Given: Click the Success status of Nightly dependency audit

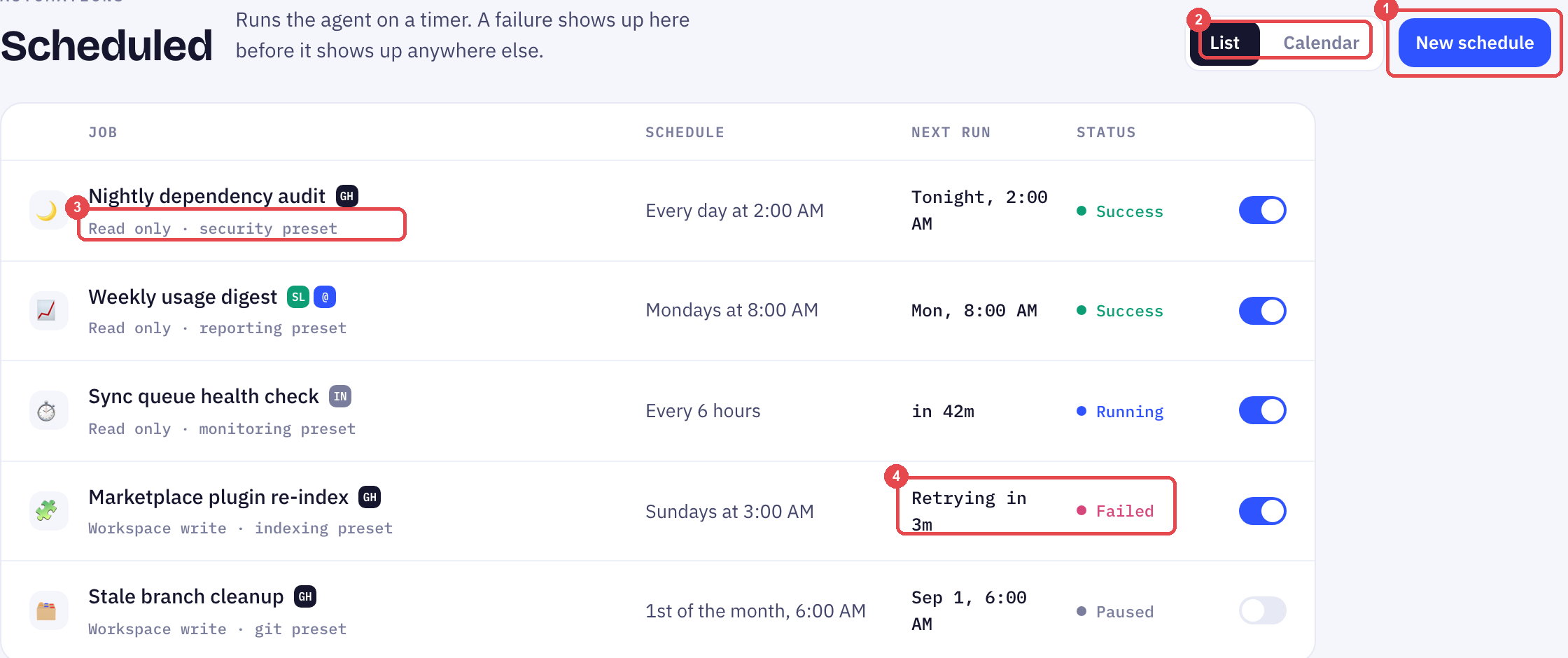Looking at the screenshot, I should [1120, 211].
